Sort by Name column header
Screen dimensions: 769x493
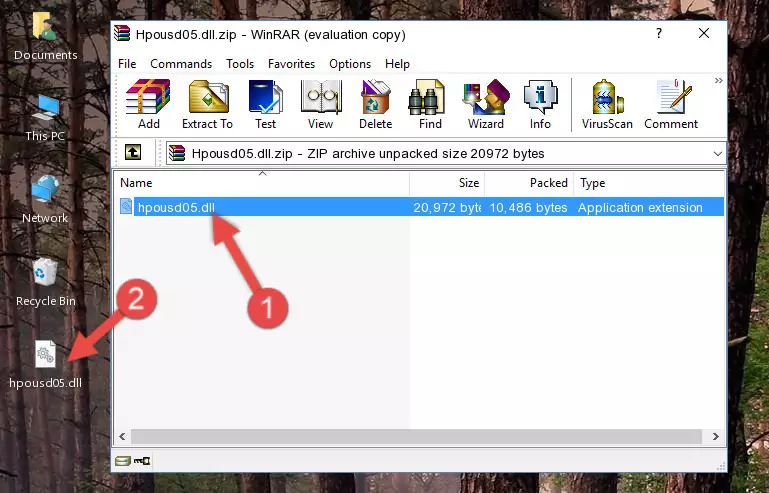262,183
